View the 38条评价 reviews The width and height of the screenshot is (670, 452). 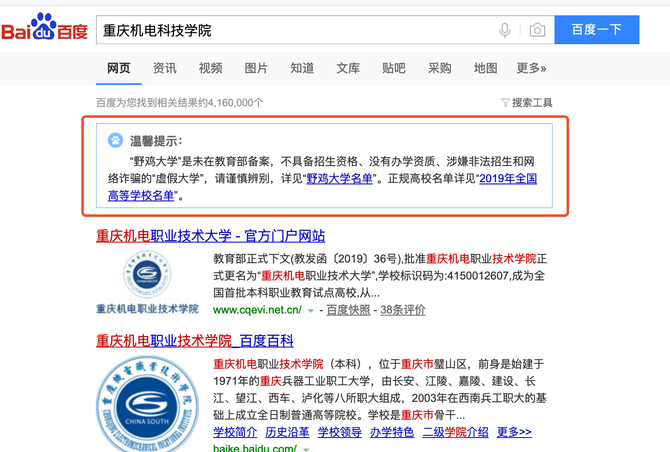[x=403, y=310]
